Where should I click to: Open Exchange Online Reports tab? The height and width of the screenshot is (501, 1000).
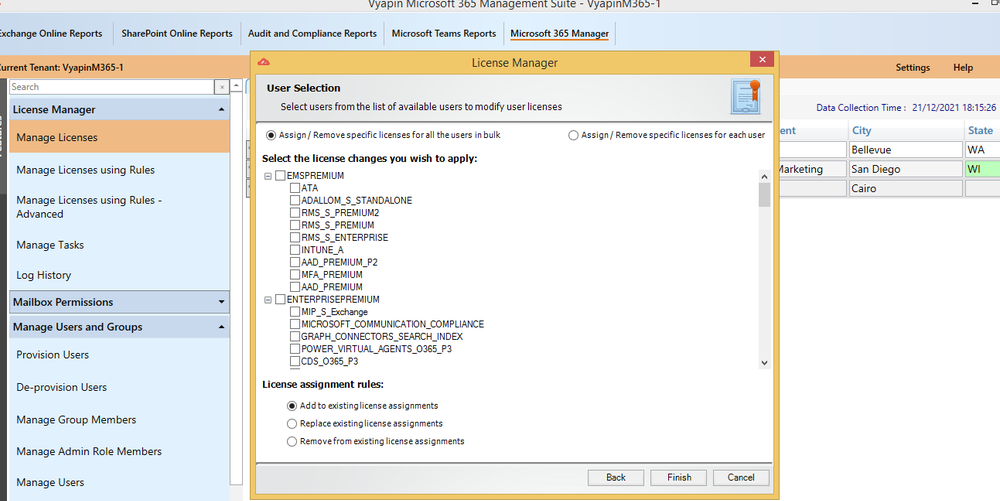click(x=50, y=34)
